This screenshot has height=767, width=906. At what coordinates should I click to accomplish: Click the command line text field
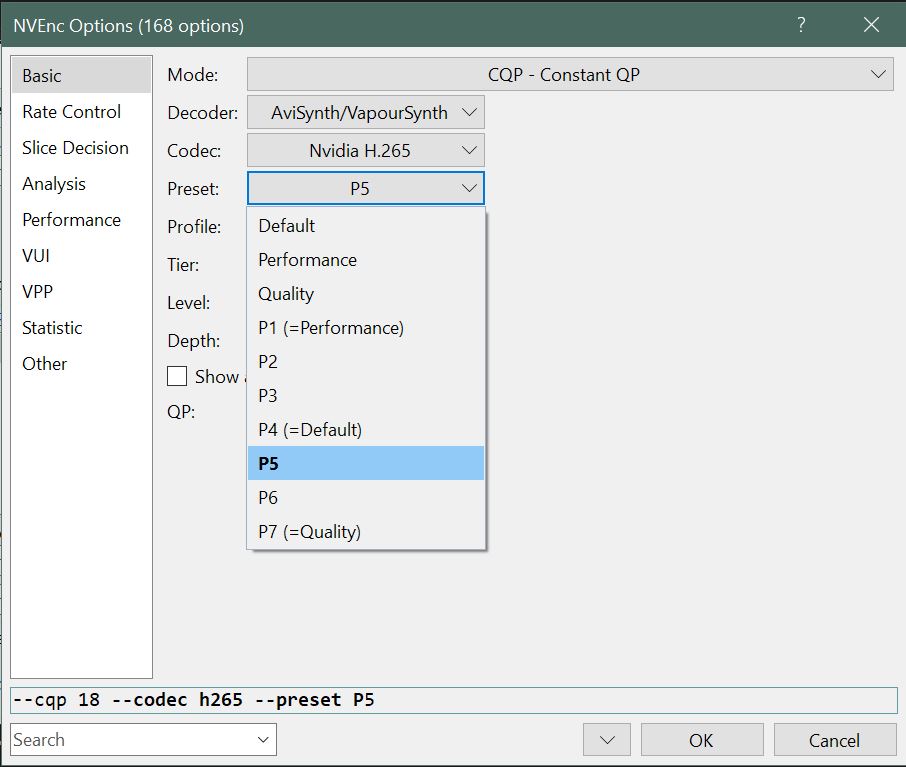click(454, 700)
